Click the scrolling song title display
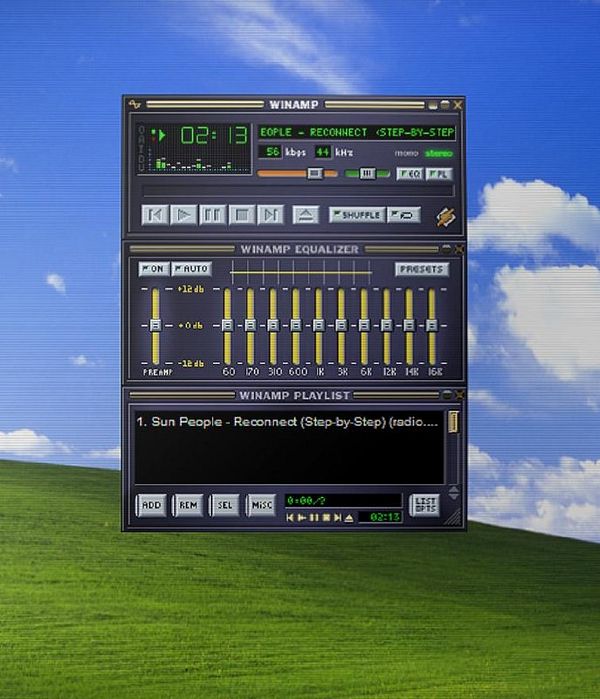This screenshot has height=699, width=600. pyautogui.click(x=357, y=132)
